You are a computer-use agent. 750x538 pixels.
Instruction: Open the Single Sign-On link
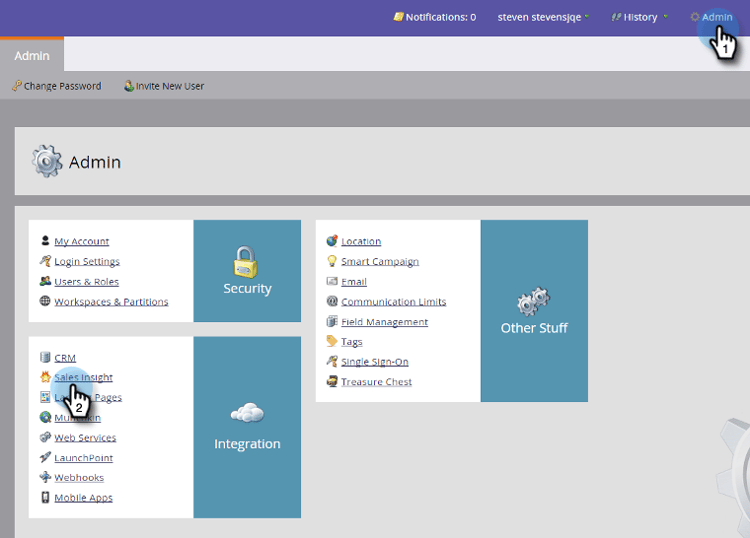pos(375,362)
